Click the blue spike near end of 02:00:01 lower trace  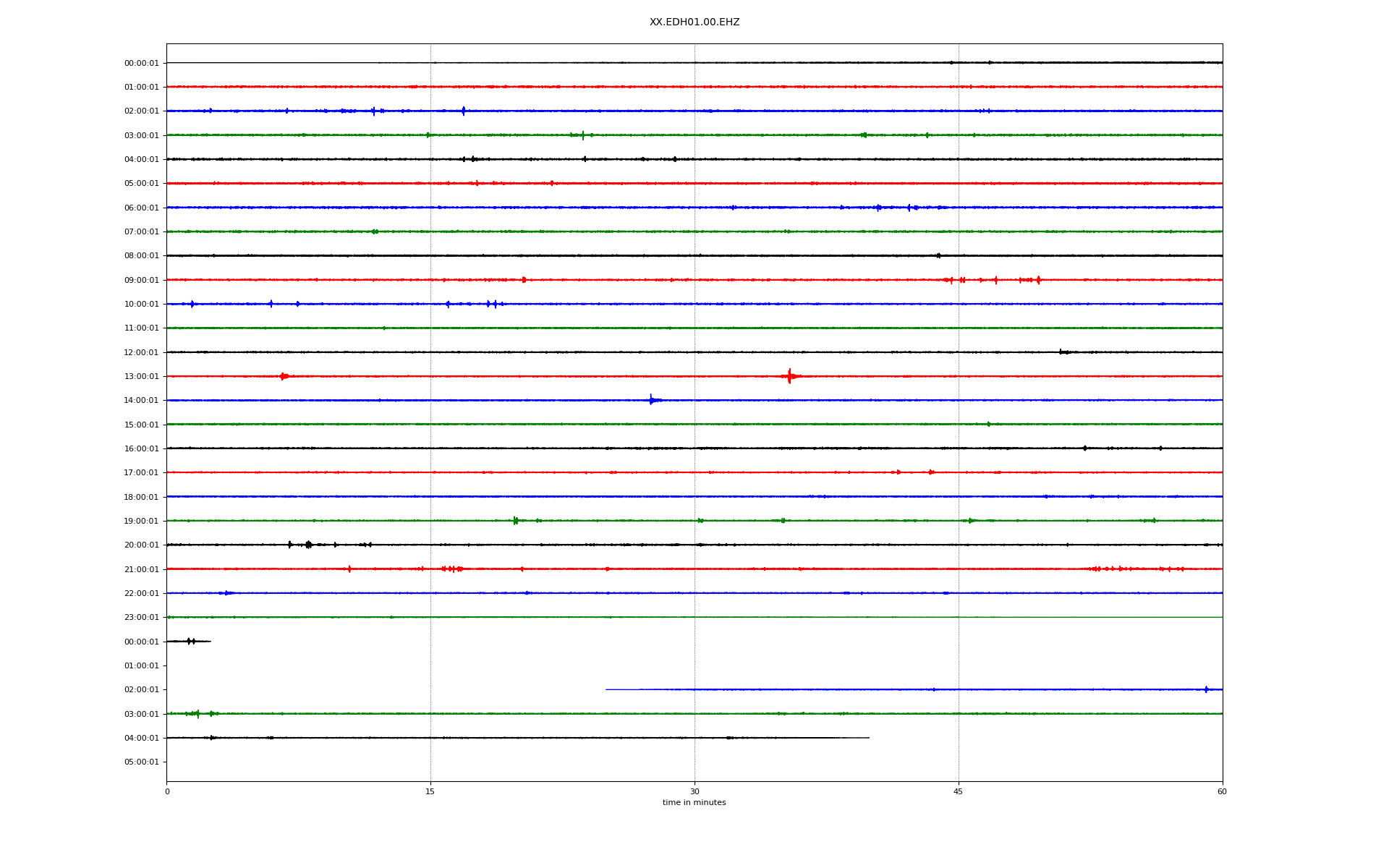tap(1206, 689)
